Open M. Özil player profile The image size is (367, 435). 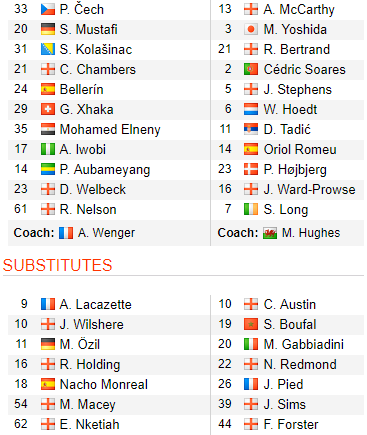tap(80, 344)
